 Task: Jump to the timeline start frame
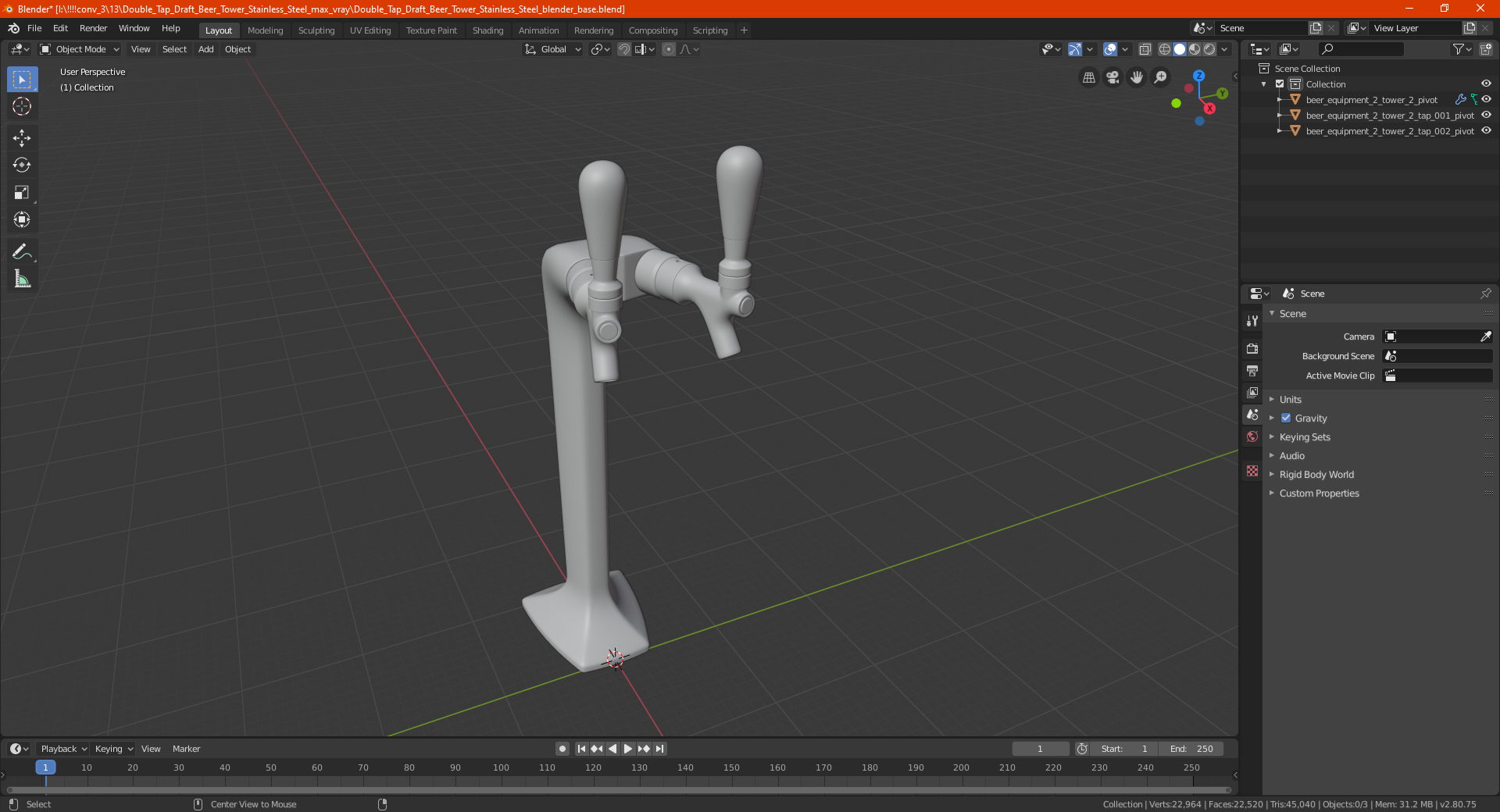581,749
